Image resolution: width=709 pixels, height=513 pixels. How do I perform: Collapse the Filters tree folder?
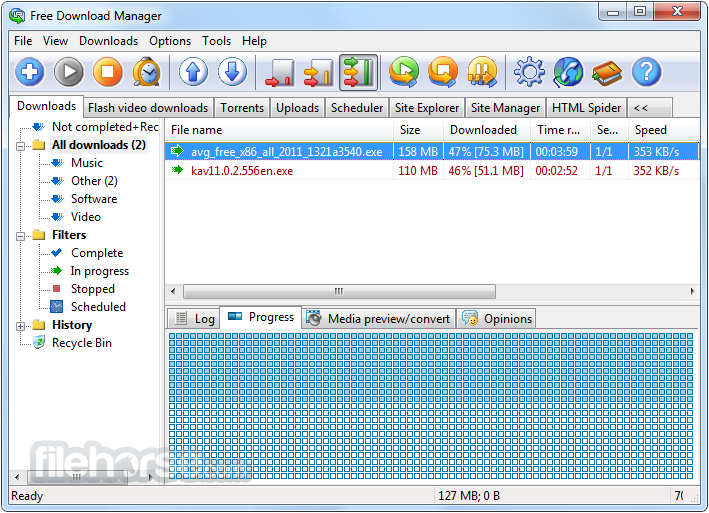21,235
